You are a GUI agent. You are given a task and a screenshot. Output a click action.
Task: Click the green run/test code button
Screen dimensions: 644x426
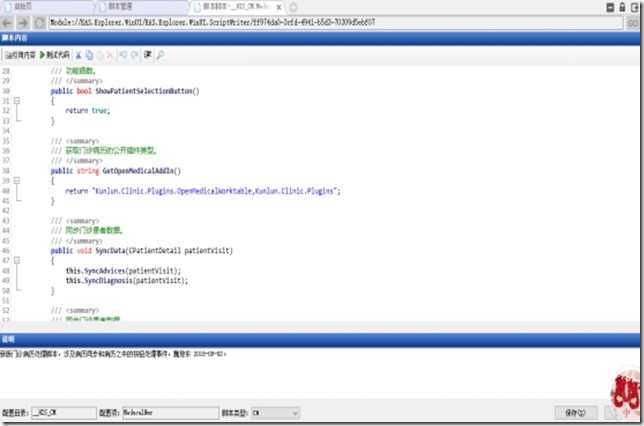click(x=55, y=55)
